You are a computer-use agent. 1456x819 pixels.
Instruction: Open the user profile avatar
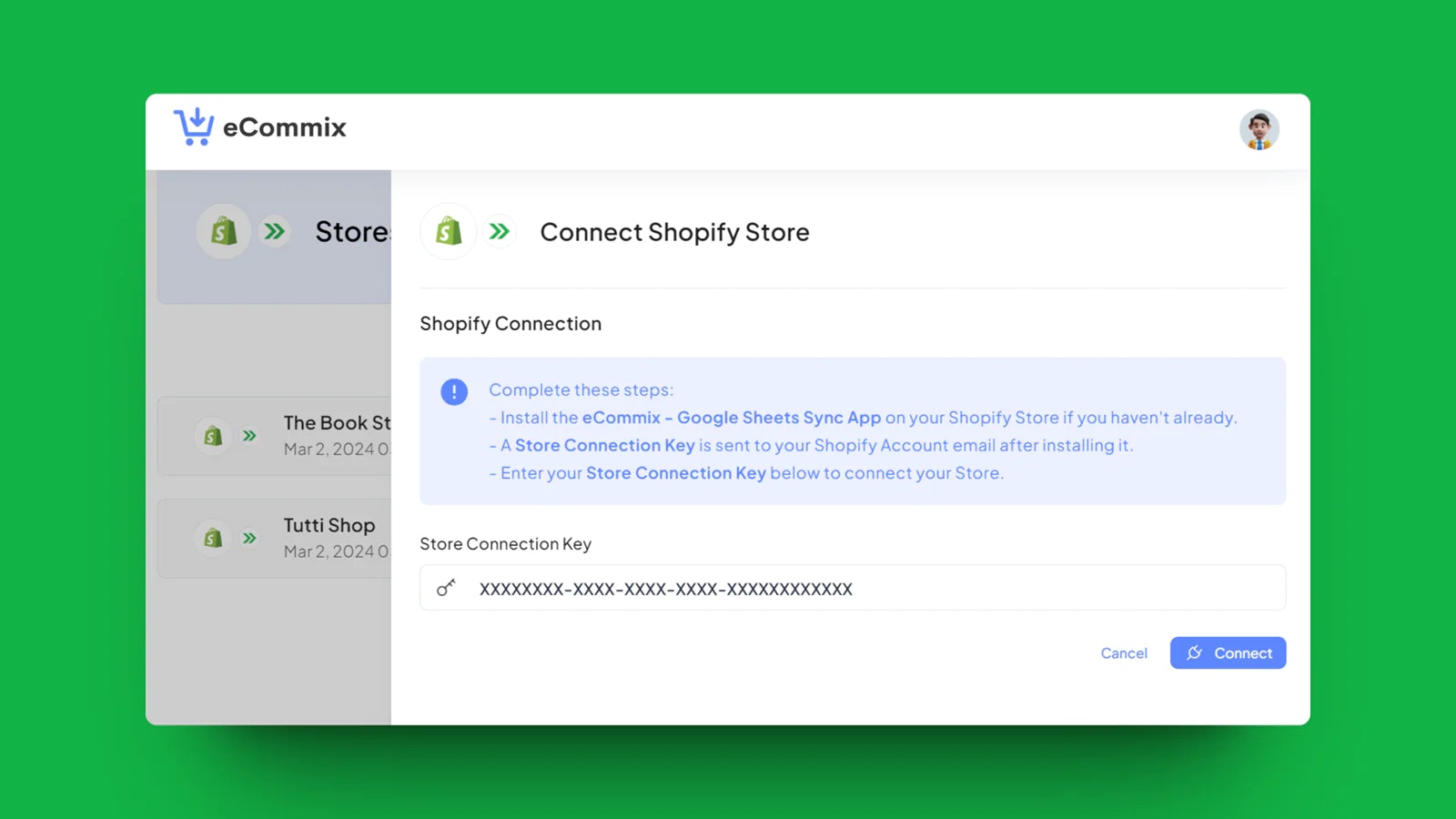(x=1259, y=130)
